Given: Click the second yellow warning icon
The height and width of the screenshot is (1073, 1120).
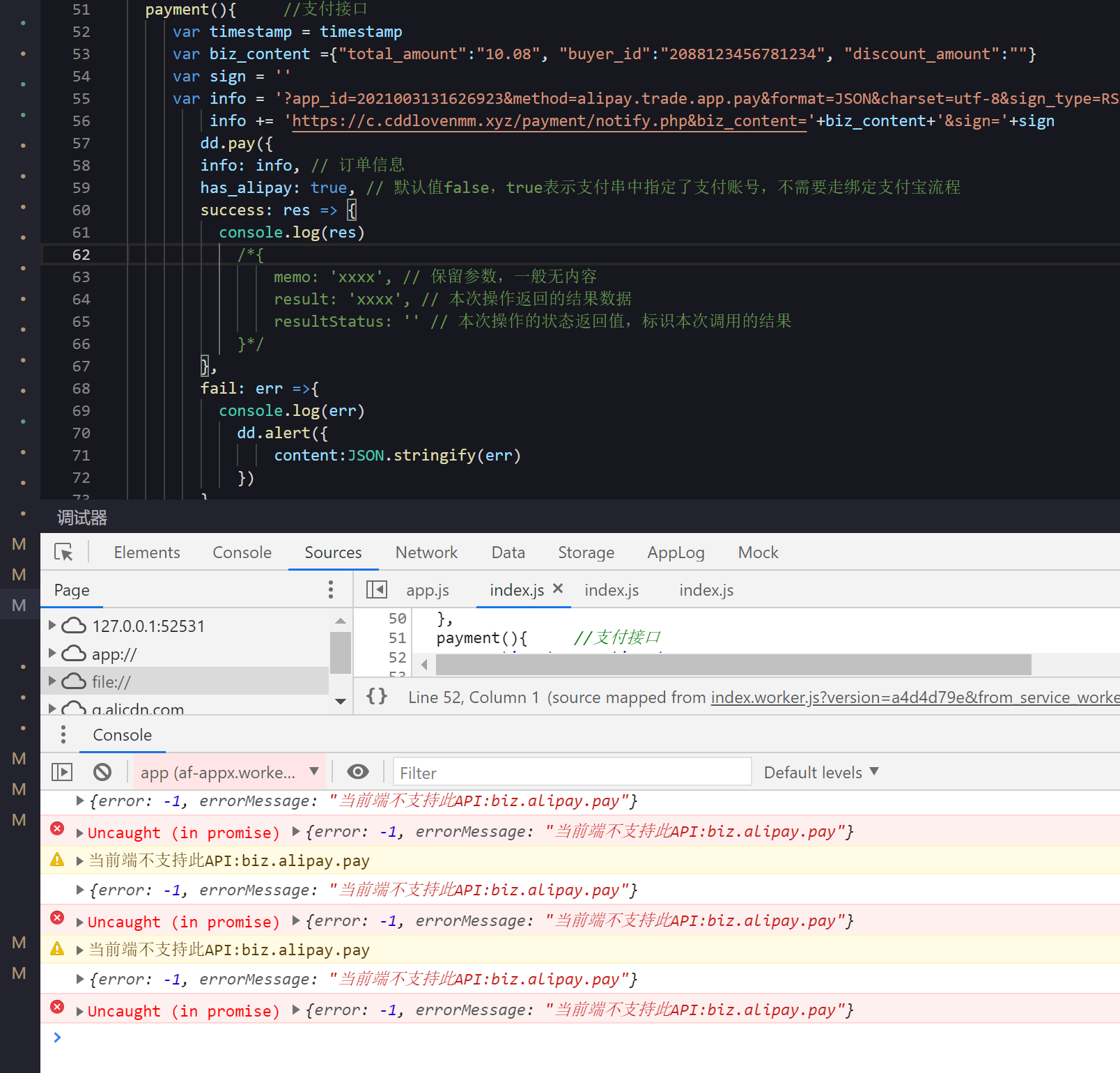Looking at the screenshot, I should 58,949.
